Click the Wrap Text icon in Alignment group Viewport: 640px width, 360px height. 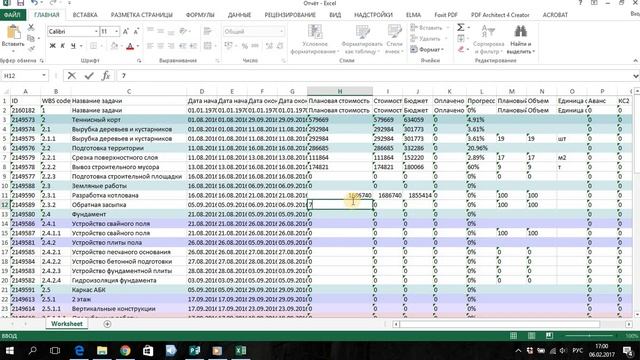pyautogui.click(x=208, y=31)
